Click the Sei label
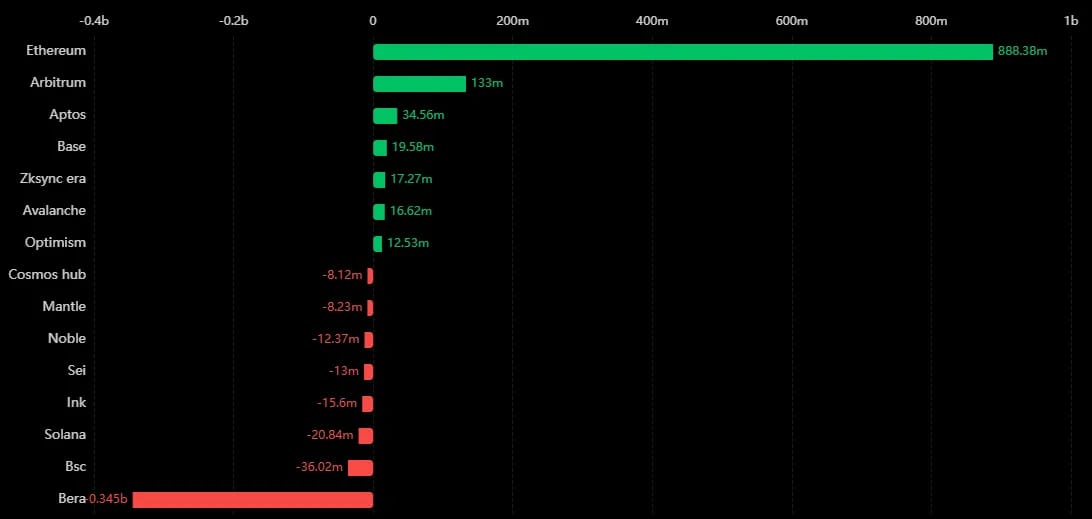The width and height of the screenshot is (1092, 519). [x=77, y=371]
